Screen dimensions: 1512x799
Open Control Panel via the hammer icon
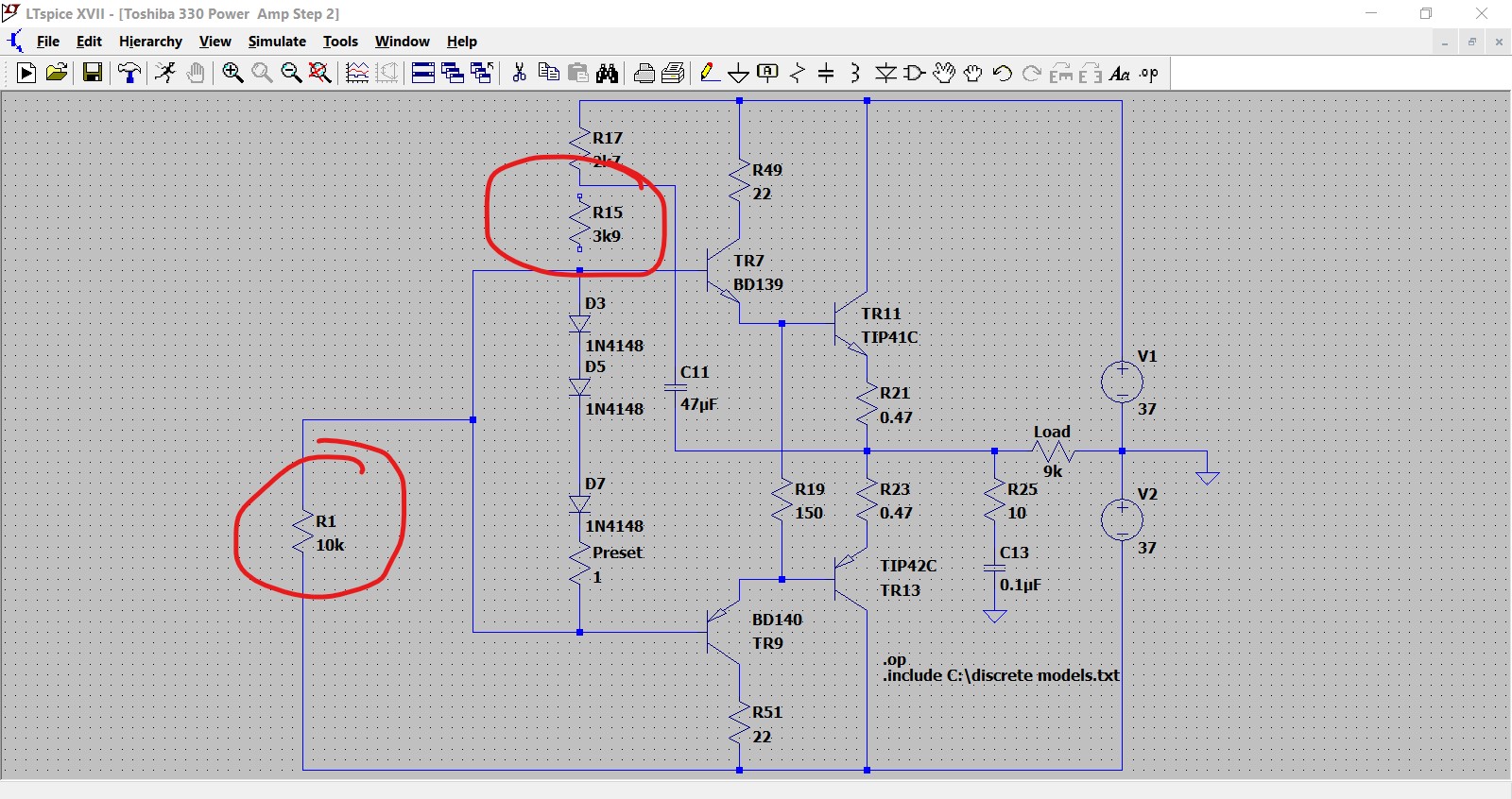pos(129,73)
